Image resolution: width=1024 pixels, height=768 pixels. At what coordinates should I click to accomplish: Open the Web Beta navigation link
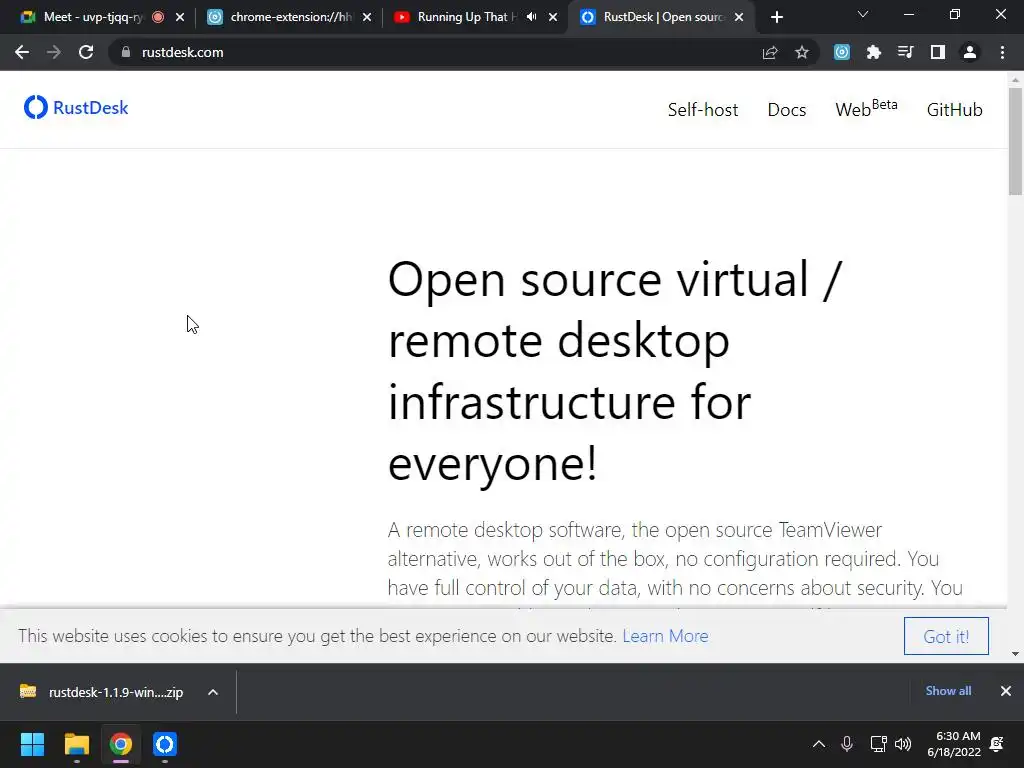867,108
